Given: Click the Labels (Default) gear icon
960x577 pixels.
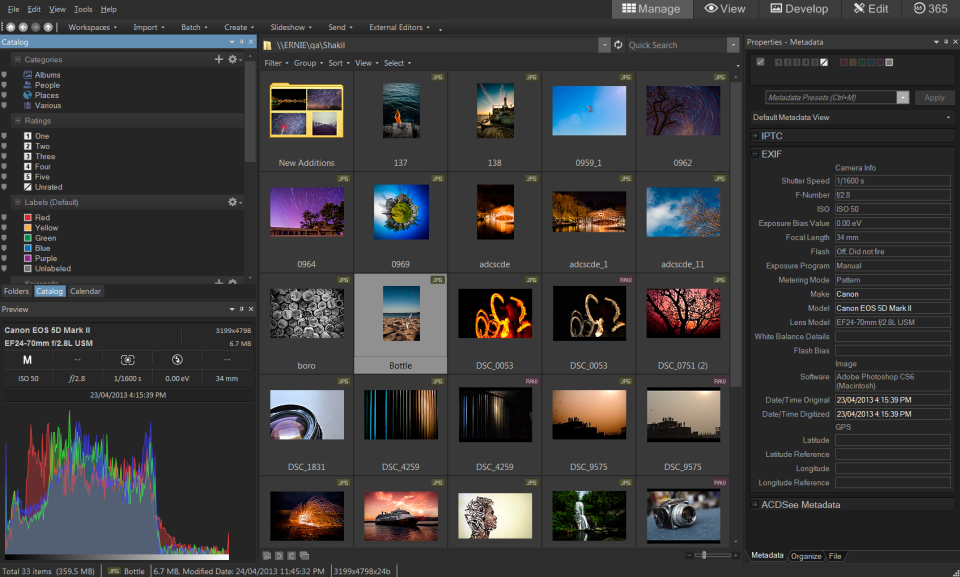Looking at the screenshot, I should click(231, 201).
